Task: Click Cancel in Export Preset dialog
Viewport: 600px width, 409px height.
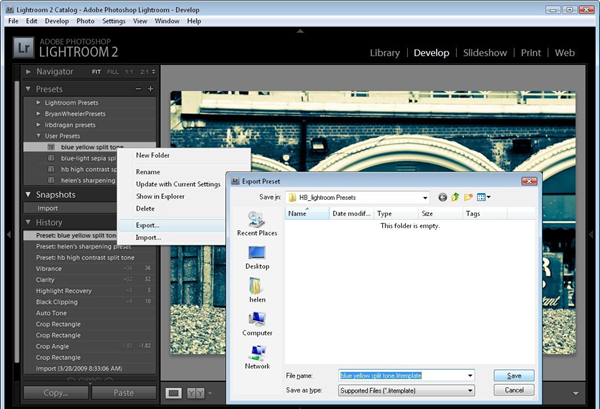Action: (514, 390)
